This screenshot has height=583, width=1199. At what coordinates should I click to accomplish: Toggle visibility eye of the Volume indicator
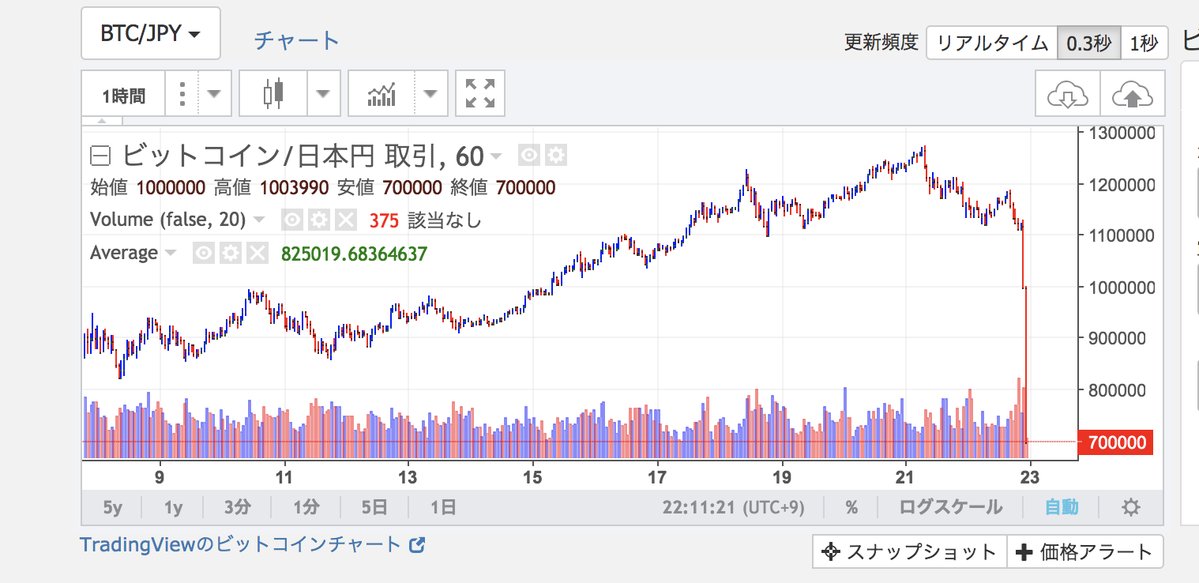(292, 220)
